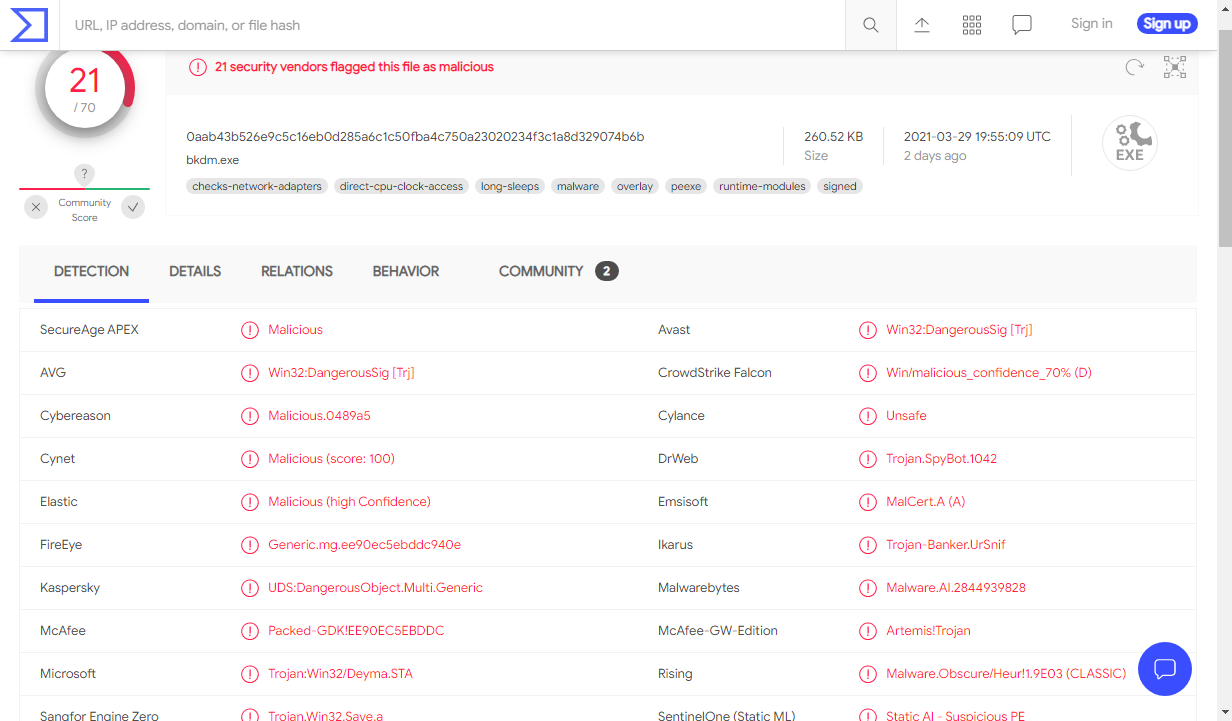The width and height of the screenshot is (1232, 721).
Task: Click alert icon beside Trojan:Win32/Deyma.STA
Action: [x=250, y=674]
